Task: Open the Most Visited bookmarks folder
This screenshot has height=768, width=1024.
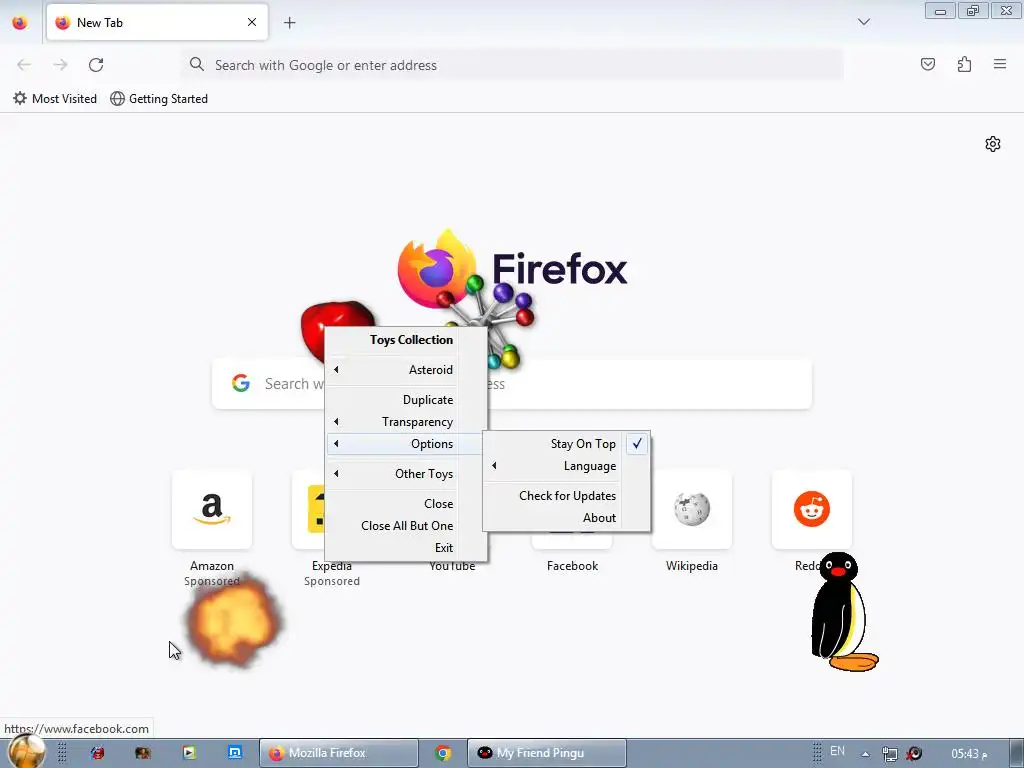Action: 55,99
